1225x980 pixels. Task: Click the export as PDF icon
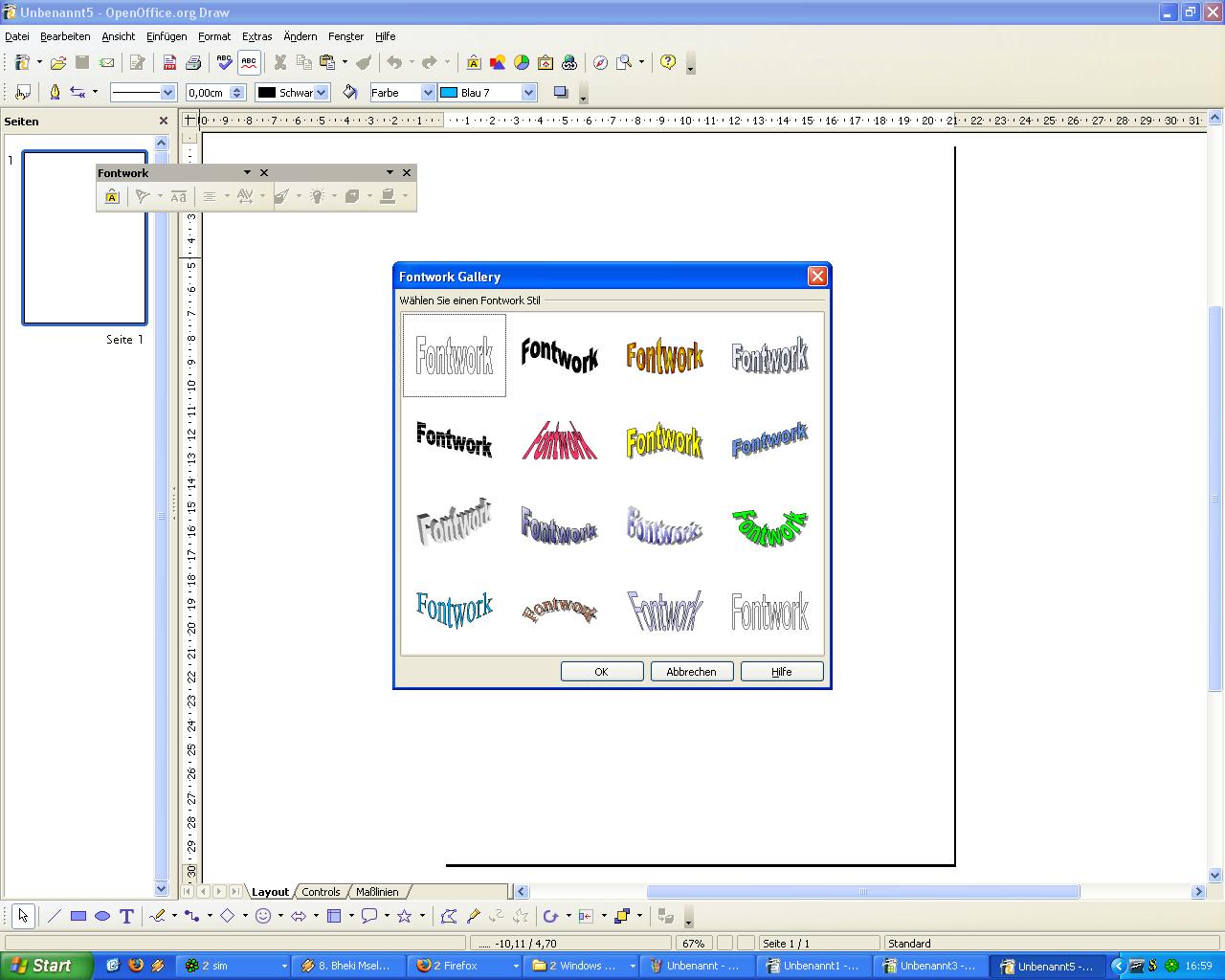pos(169,63)
